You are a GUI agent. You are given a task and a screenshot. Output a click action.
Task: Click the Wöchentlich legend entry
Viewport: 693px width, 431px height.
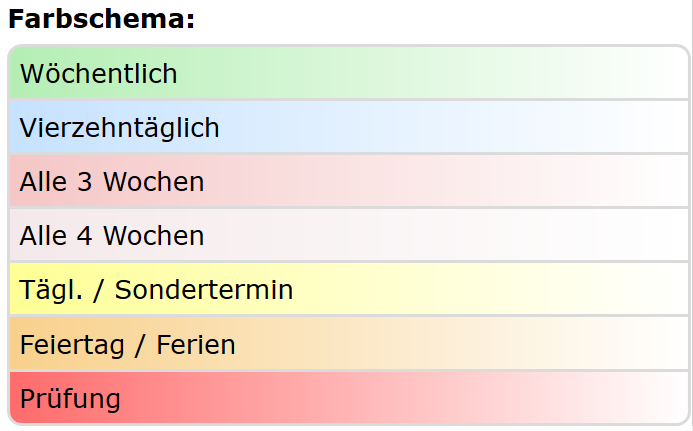[x=98, y=74]
